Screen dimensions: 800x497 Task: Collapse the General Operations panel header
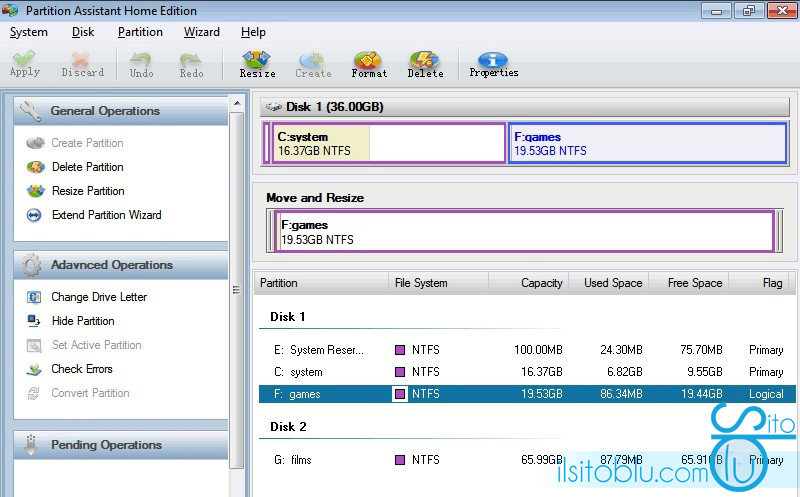(x=121, y=111)
